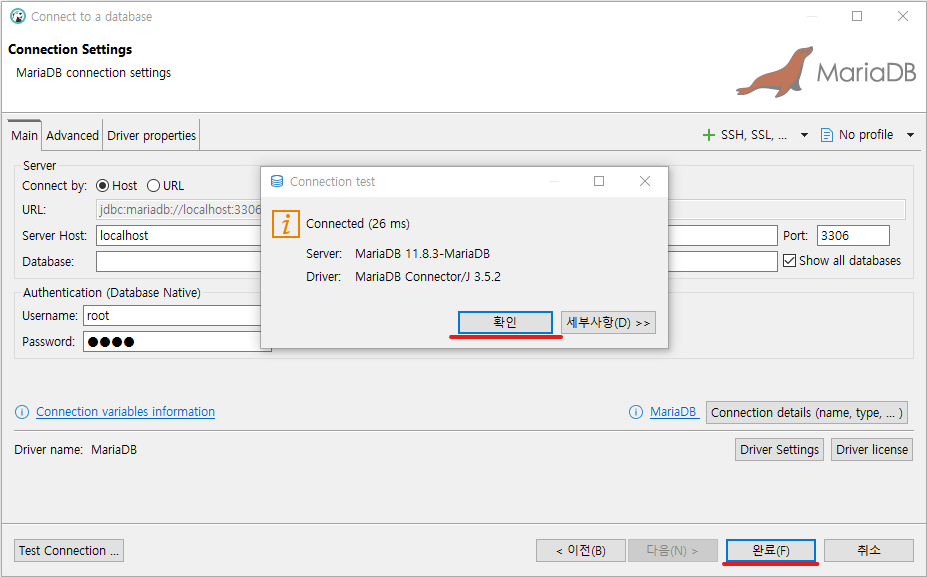Image resolution: width=927 pixels, height=577 pixels.
Task: Expand details with 세부사항(D) >> button
Action: tap(608, 323)
